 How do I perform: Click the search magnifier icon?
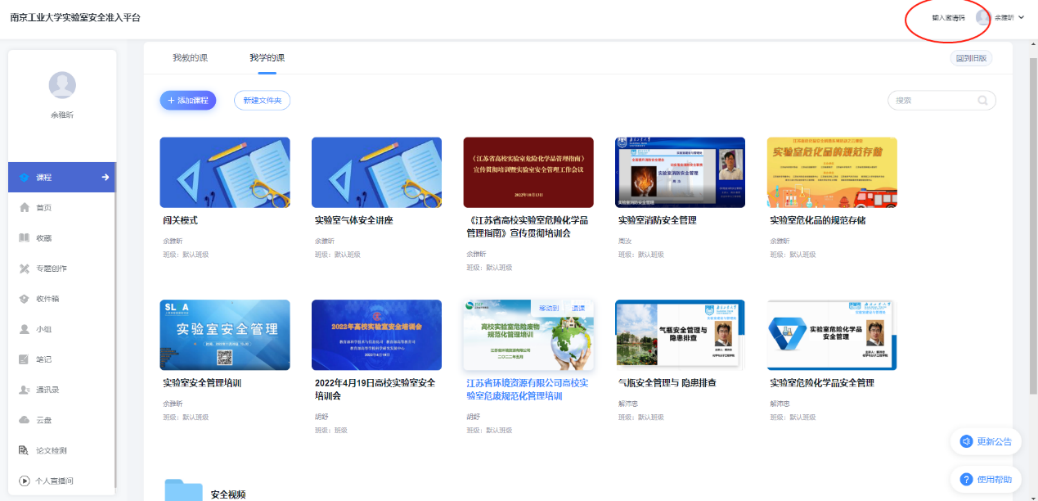pyautogui.click(x=983, y=100)
